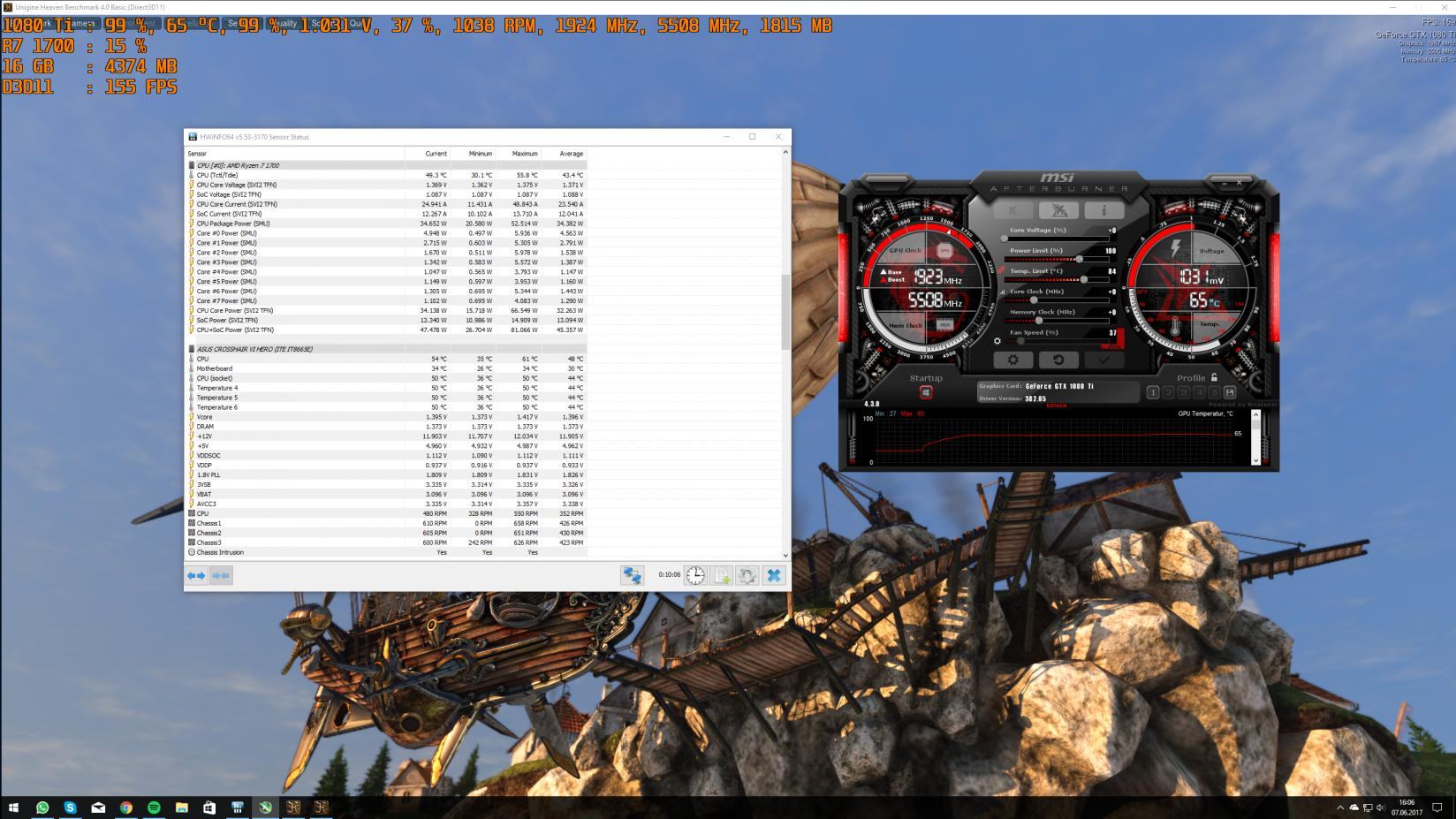Viewport: 1456px width, 819px height.
Task: Start HWiNFO sensor logging to file
Action: click(722, 575)
